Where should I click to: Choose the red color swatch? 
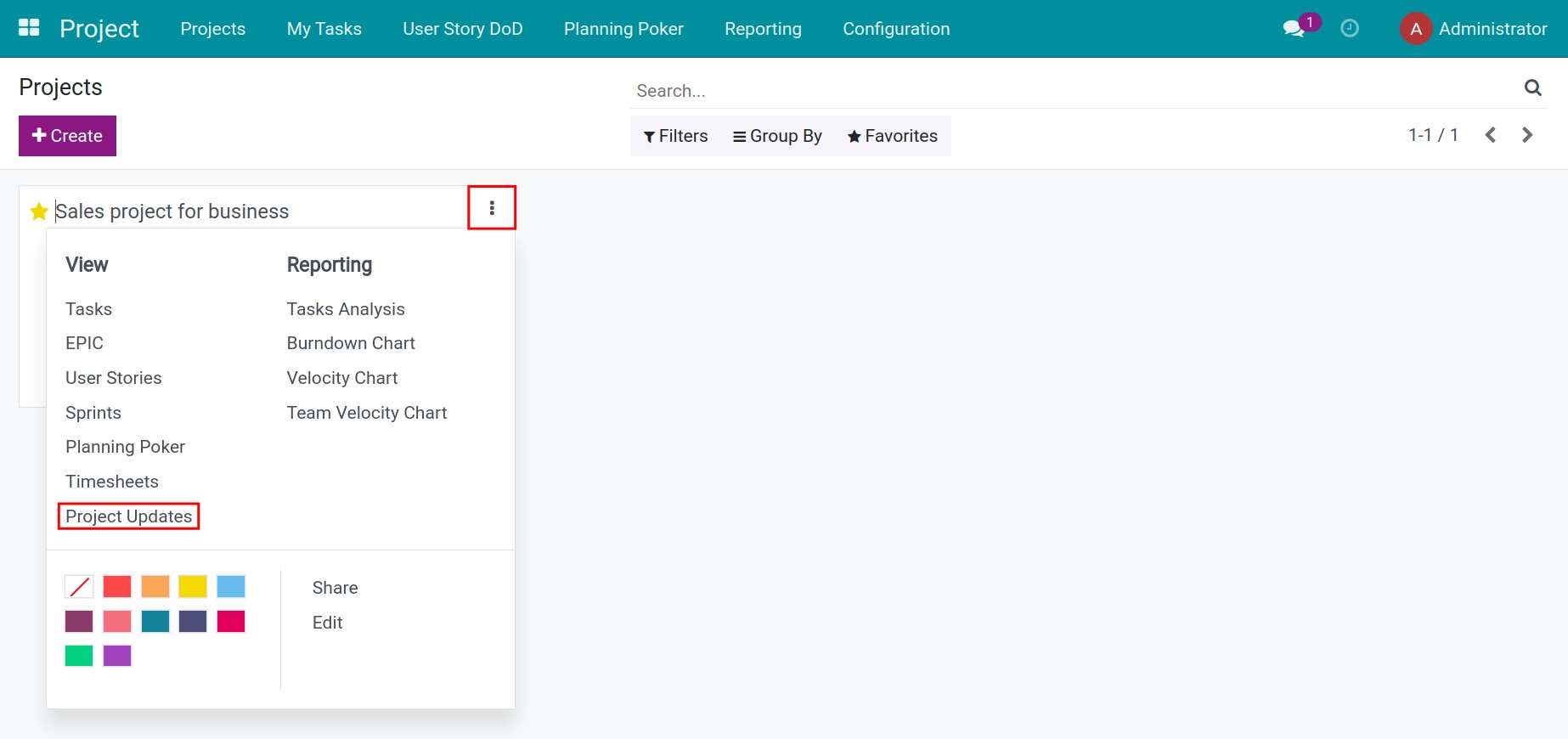(117, 587)
